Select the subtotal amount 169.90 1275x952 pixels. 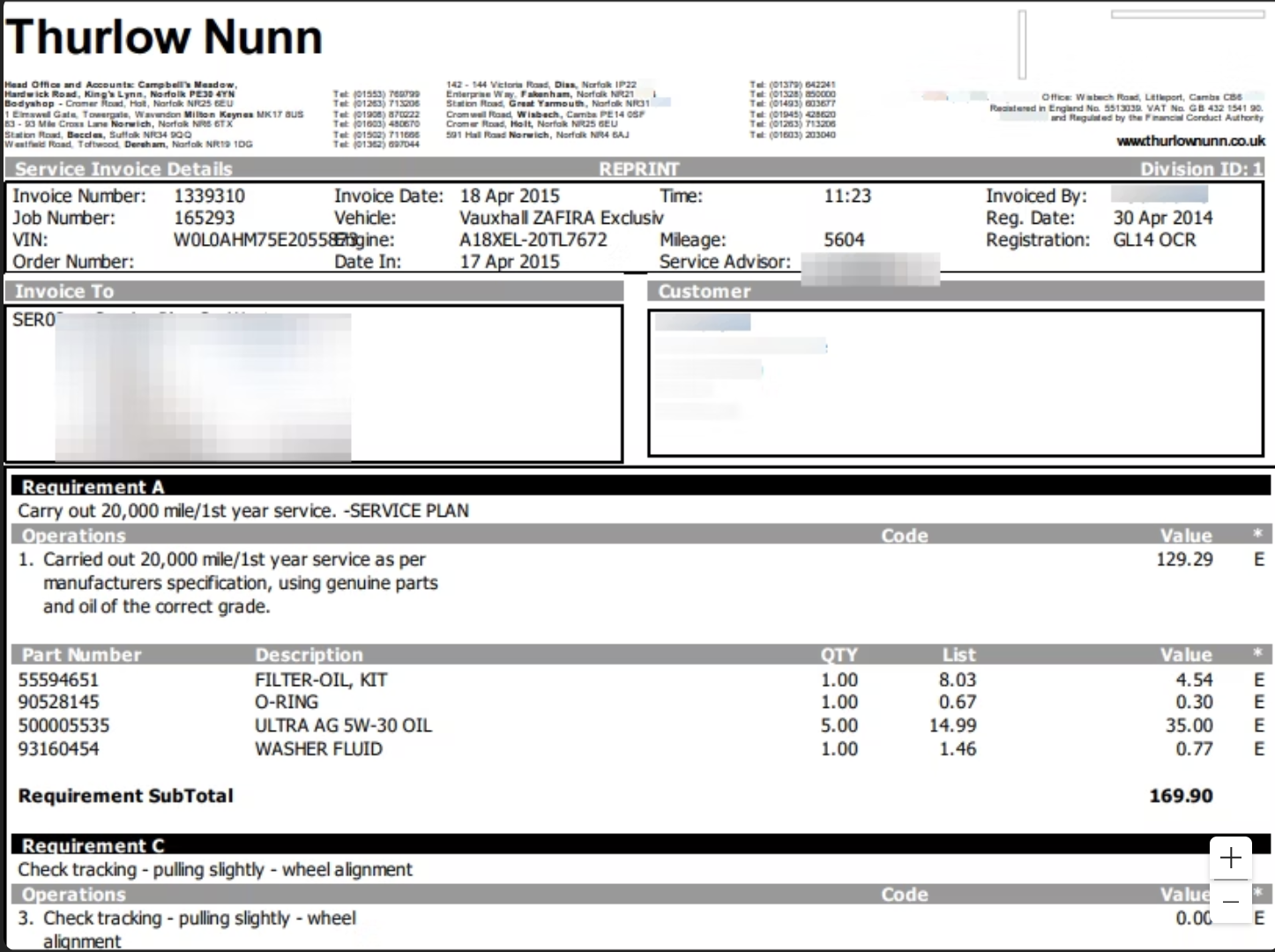(x=1181, y=795)
